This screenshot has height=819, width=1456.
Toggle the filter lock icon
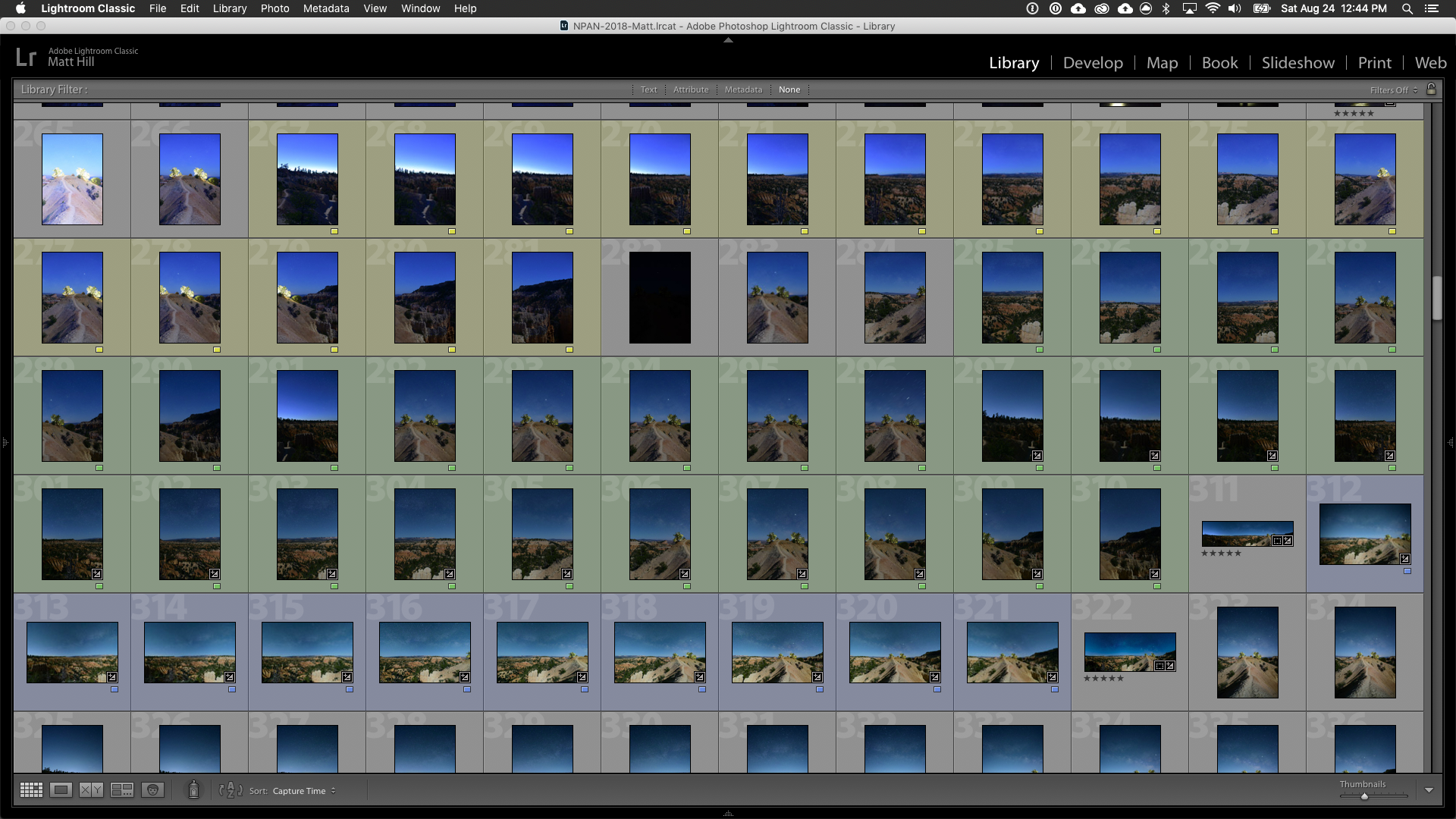coord(1431,89)
